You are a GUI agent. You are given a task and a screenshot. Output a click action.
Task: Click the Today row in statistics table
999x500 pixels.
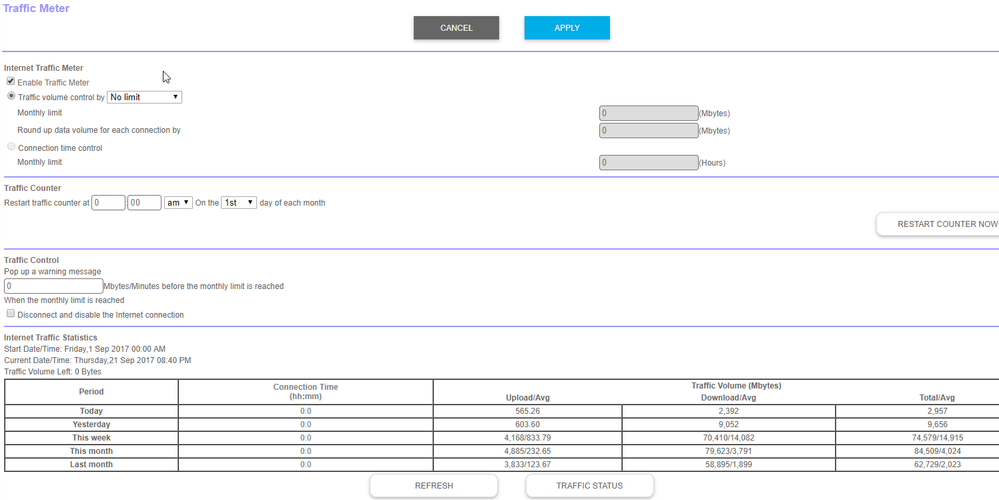[91, 411]
